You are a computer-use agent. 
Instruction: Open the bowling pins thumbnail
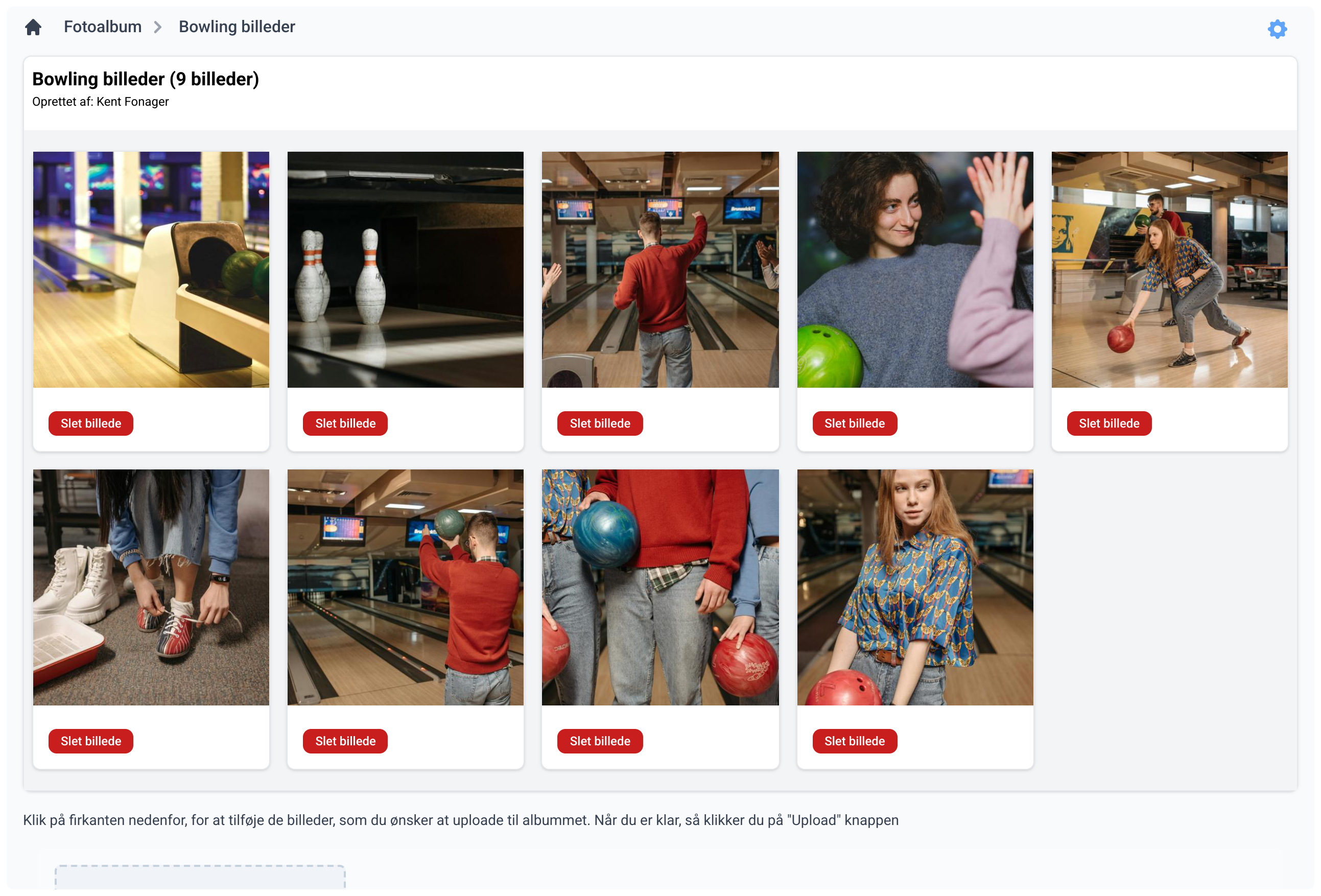tap(405, 270)
